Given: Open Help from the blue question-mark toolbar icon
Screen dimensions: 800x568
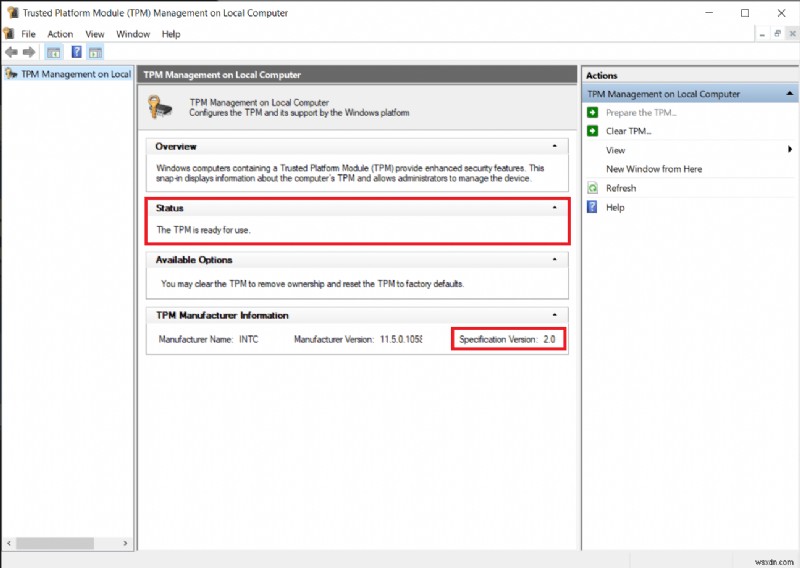Looking at the screenshot, I should pos(77,52).
